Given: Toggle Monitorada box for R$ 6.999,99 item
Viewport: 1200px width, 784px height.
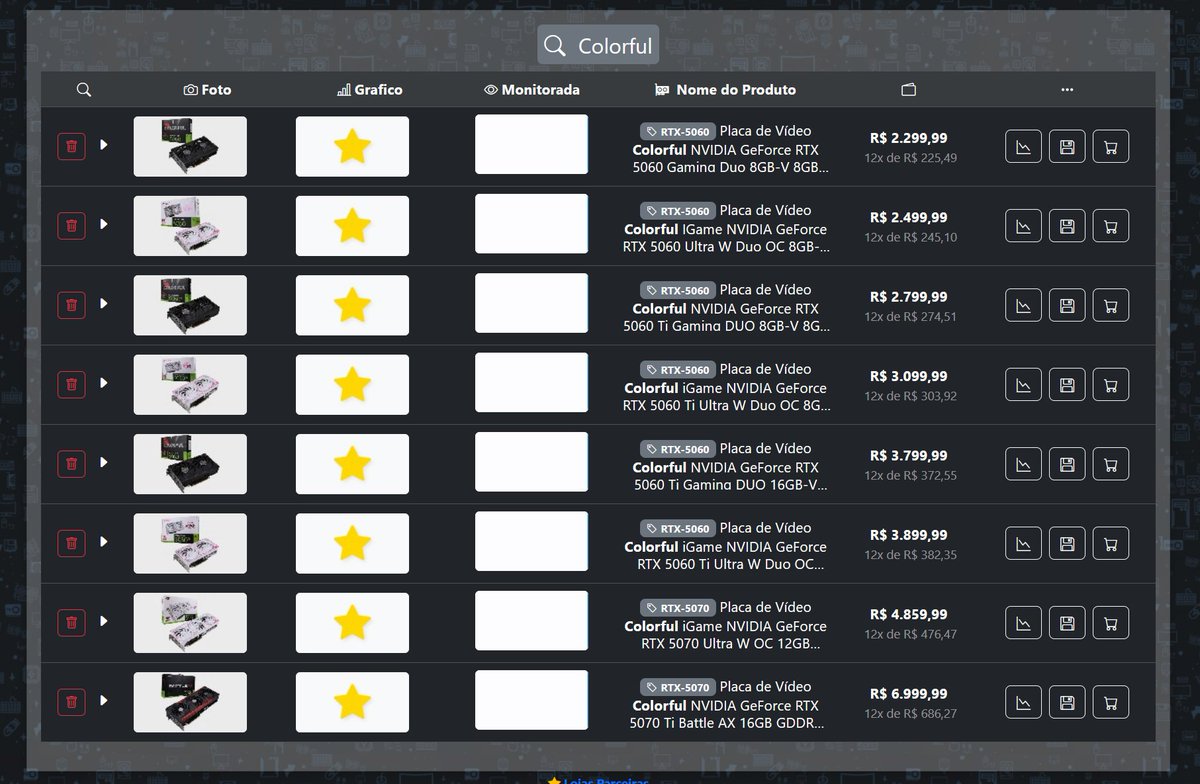Looking at the screenshot, I should click(x=531, y=700).
